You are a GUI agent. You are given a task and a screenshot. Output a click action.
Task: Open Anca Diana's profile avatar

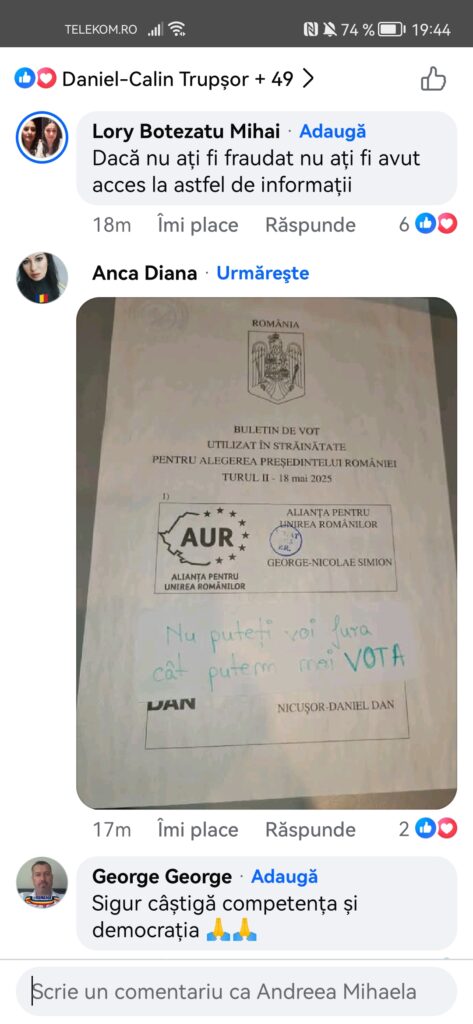point(42,278)
